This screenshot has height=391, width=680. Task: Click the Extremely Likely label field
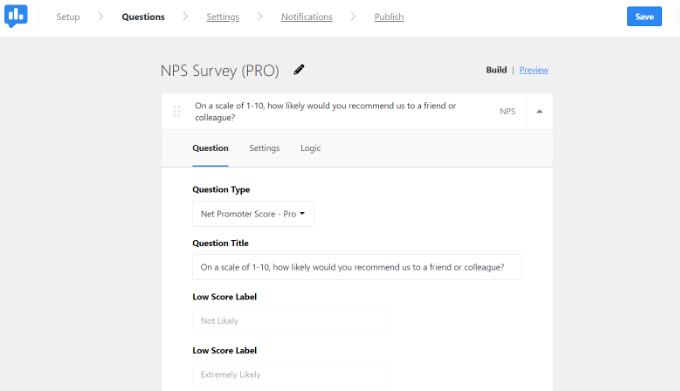tap(291, 375)
